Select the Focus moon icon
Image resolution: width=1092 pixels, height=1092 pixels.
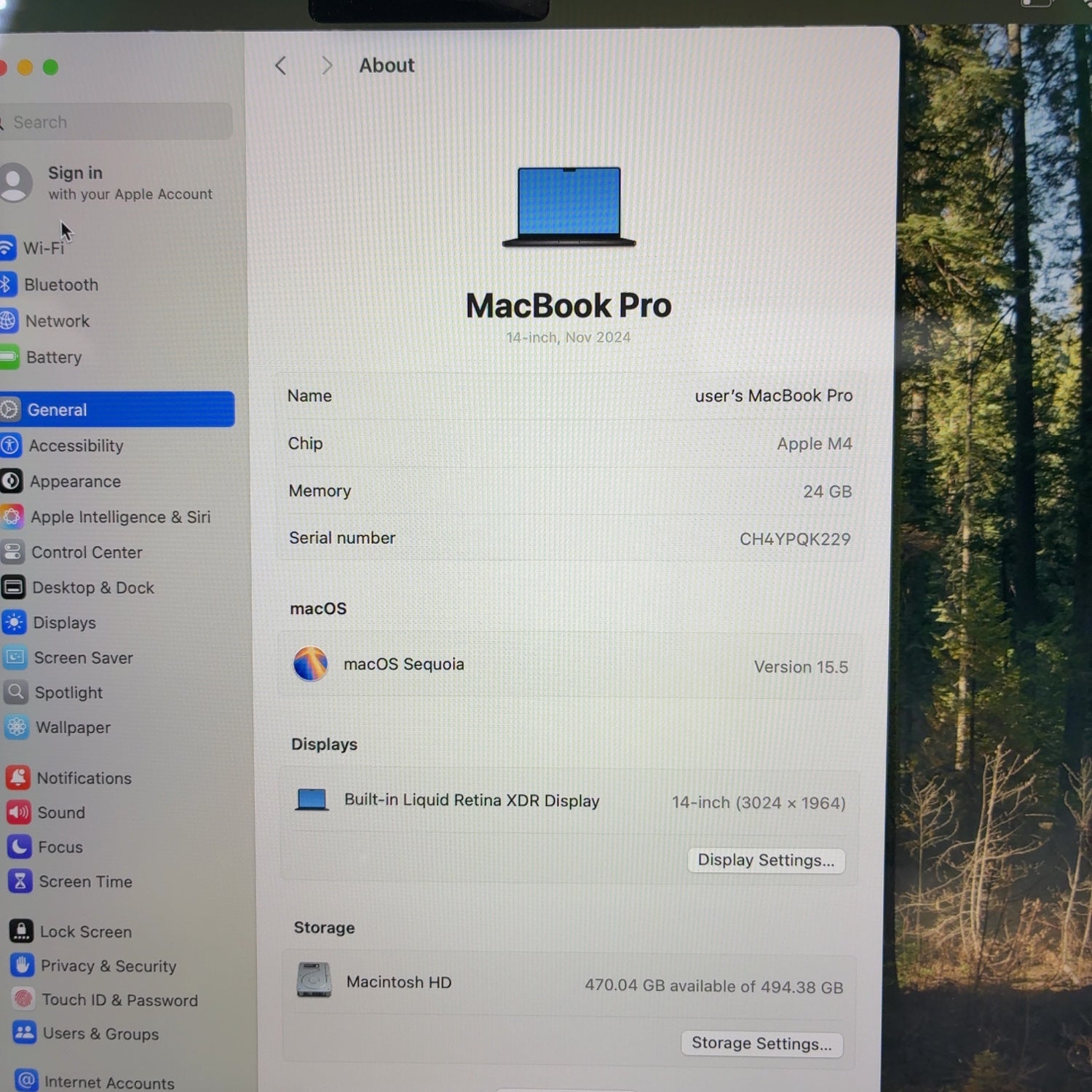pyautogui.click(x=19, y=847)
